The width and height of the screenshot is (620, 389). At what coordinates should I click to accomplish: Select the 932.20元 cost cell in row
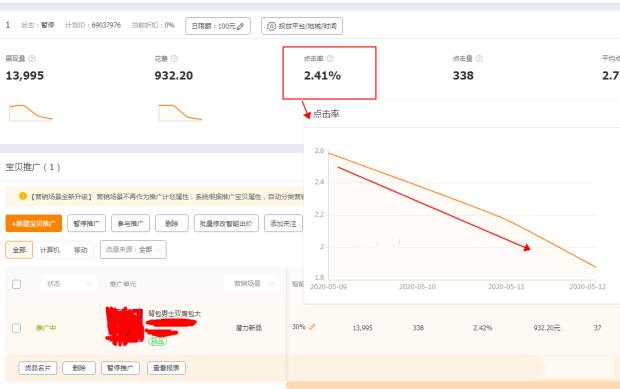point(547,328)
